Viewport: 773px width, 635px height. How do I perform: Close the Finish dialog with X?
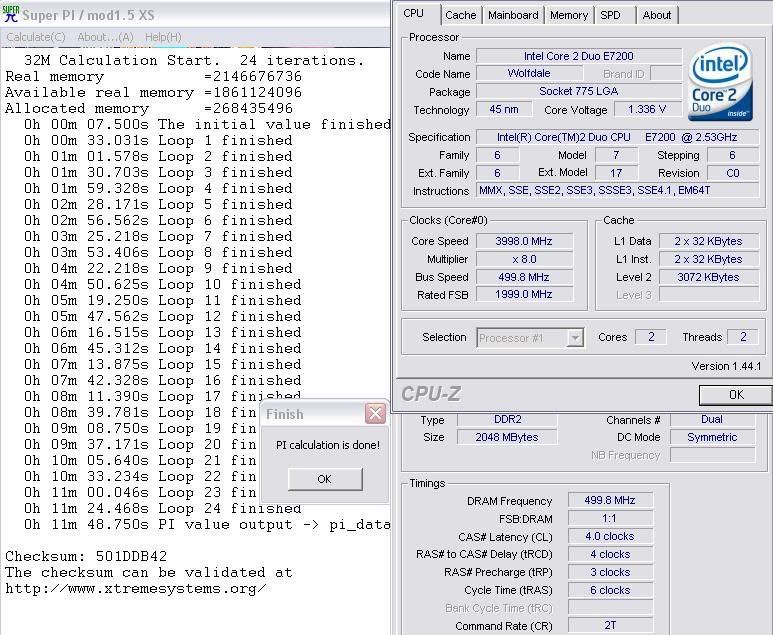click(x=375, y=414)
